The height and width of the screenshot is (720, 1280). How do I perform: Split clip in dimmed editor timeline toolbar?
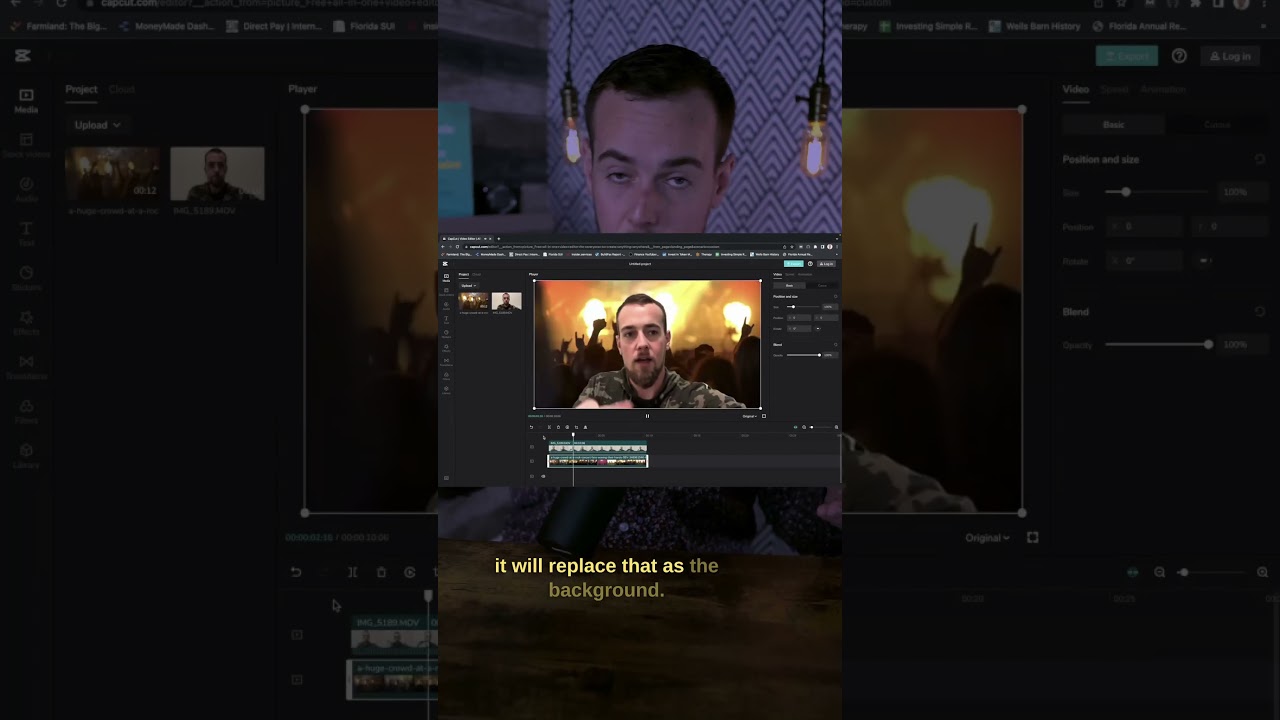click(x=352, y=572)
